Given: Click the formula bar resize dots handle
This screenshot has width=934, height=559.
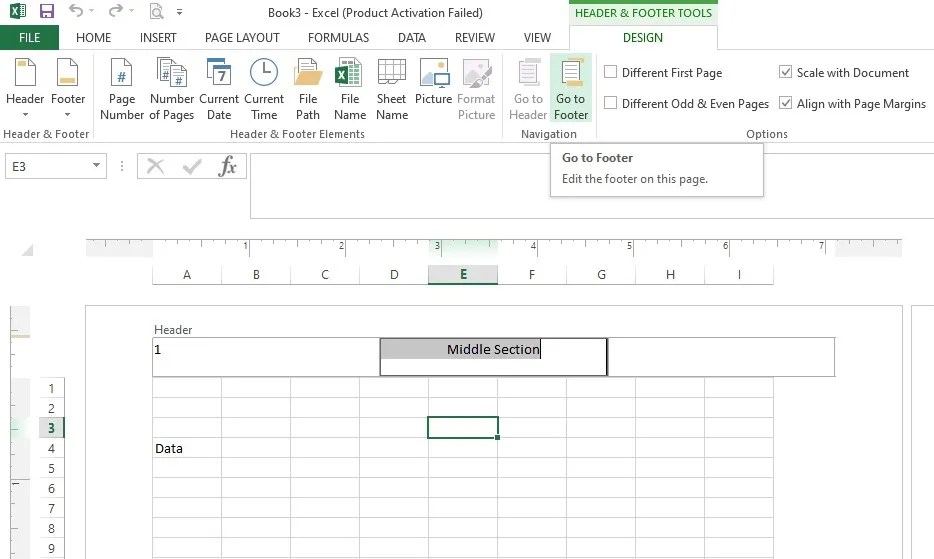Looking at the screenshot, I should coord(122,166).
